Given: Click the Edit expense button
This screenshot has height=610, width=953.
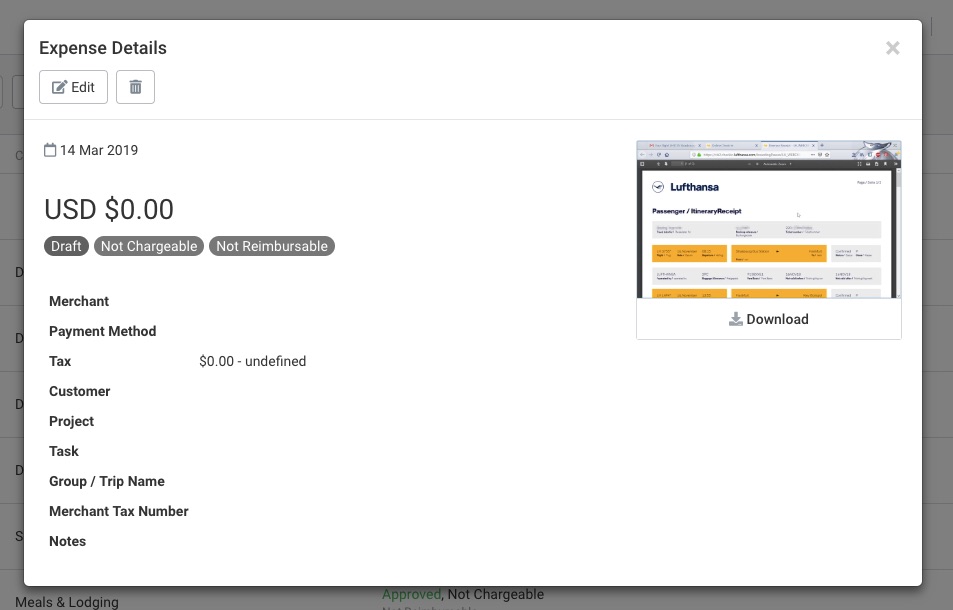Looking at the screenshot, I should 74,87.
